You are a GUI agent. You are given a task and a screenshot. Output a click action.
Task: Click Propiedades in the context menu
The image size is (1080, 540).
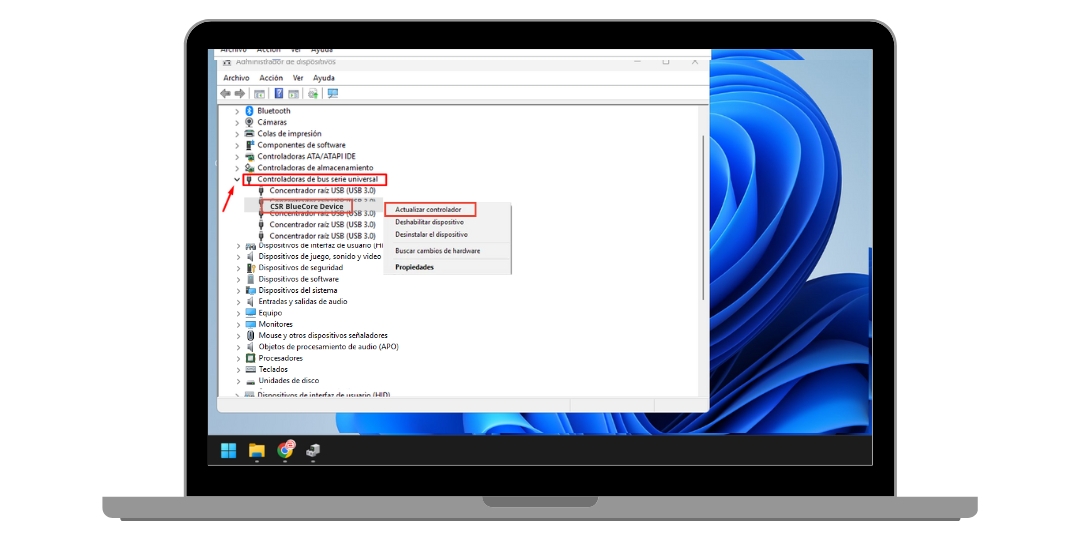(x=414, y=267)
